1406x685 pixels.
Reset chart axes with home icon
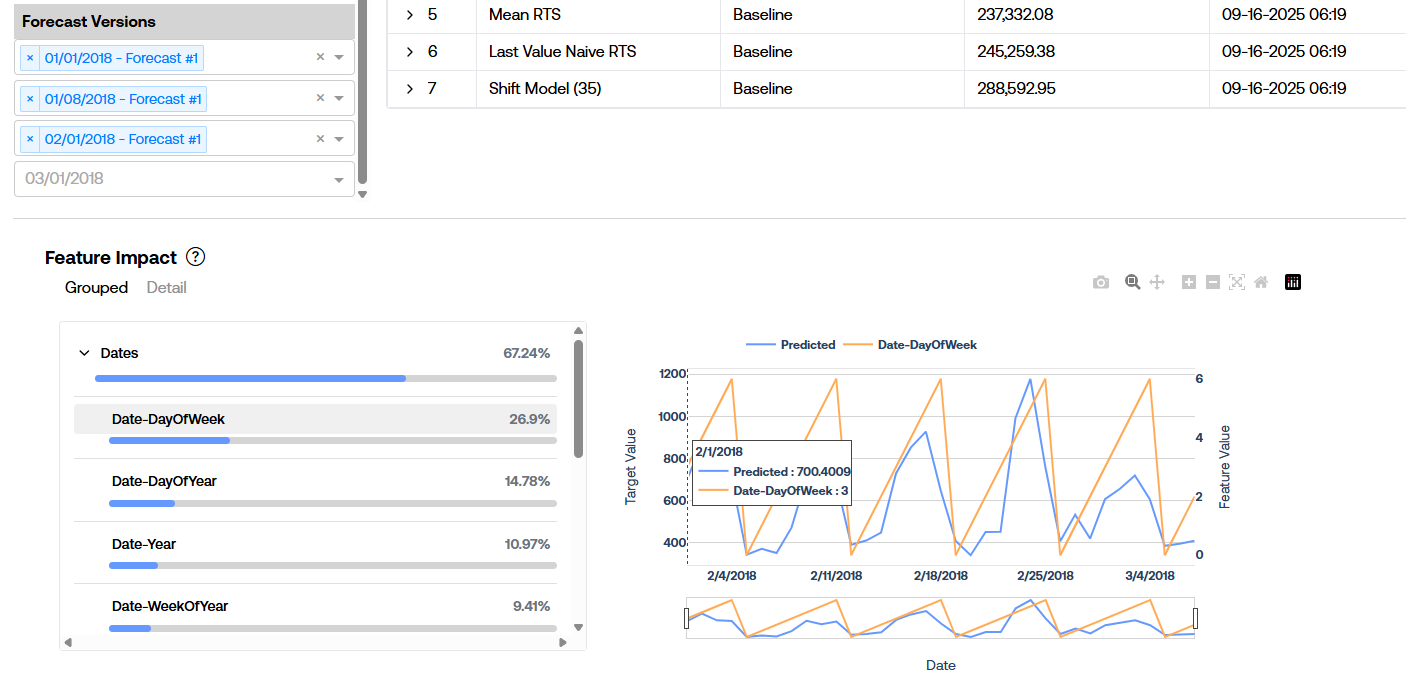[1261, 283]
